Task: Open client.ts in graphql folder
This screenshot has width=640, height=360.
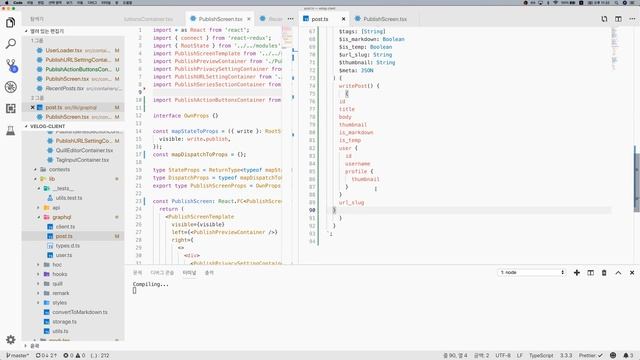Action: pyautogui.click(x=65, y=227)
